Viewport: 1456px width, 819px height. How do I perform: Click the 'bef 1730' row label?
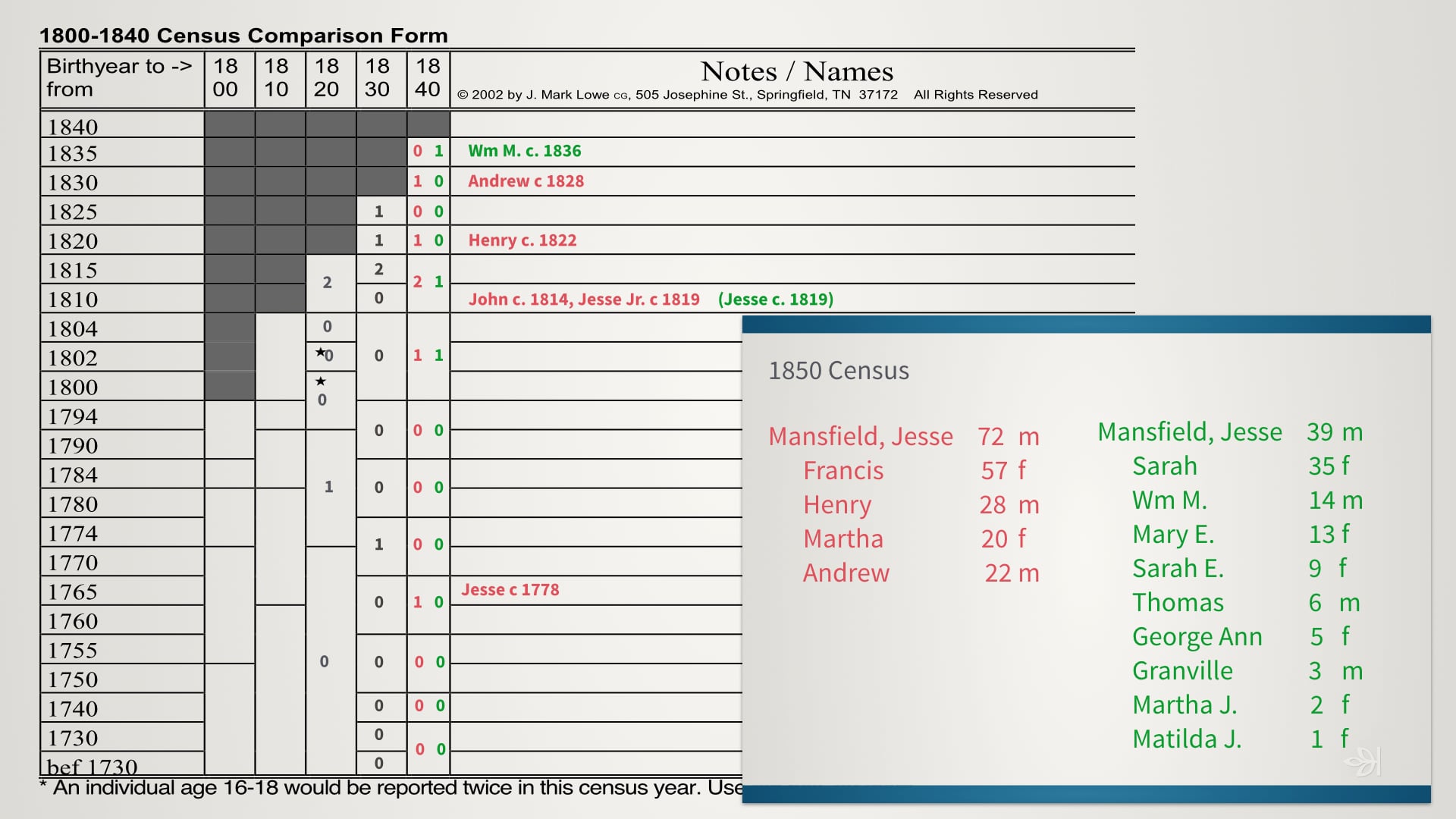(92, 766)
